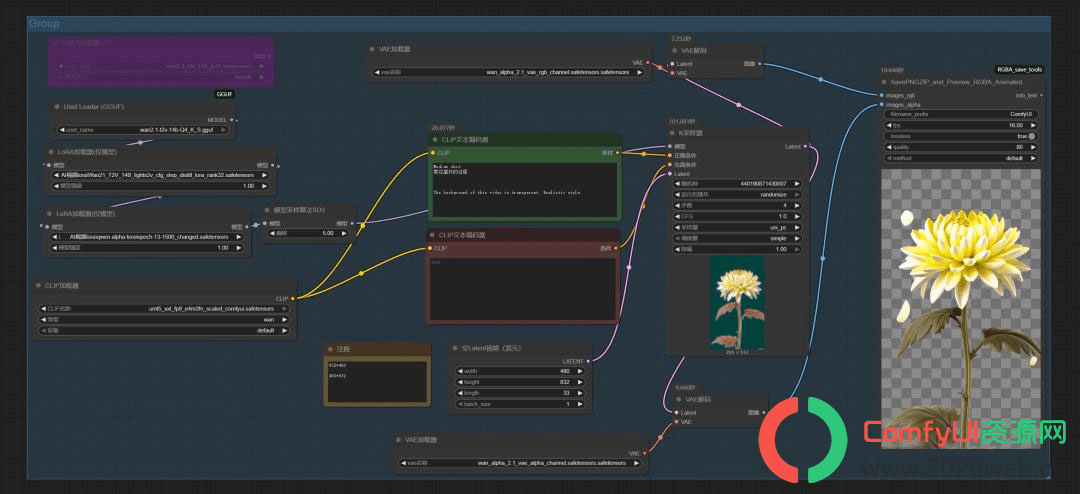Screen dimensions: 1080x494
Task: Click the green positive prompt text box
Action: [525, 187]
